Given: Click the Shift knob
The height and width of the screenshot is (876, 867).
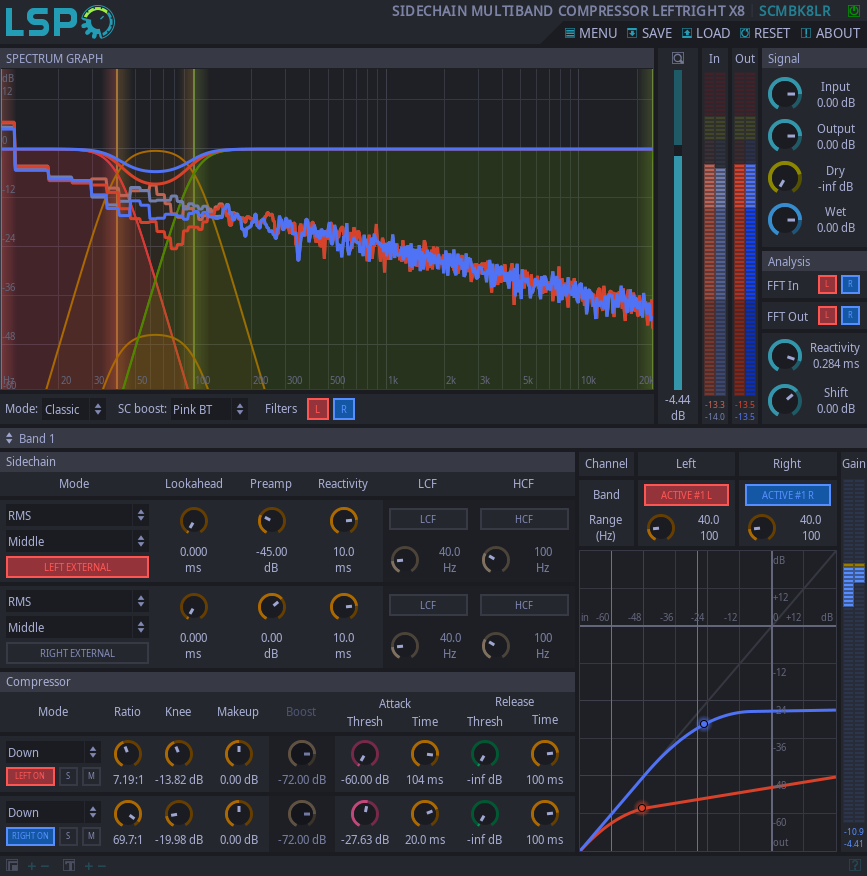Looking at the screenshot, I should pos(785,400).
